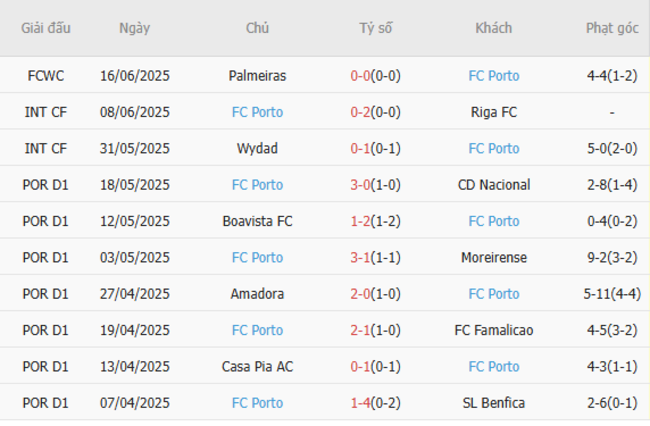Viewport: 650px width, 426px height.
Task: Open the 1-4 score of SL Benfica match
Action: tap(362, 403)
